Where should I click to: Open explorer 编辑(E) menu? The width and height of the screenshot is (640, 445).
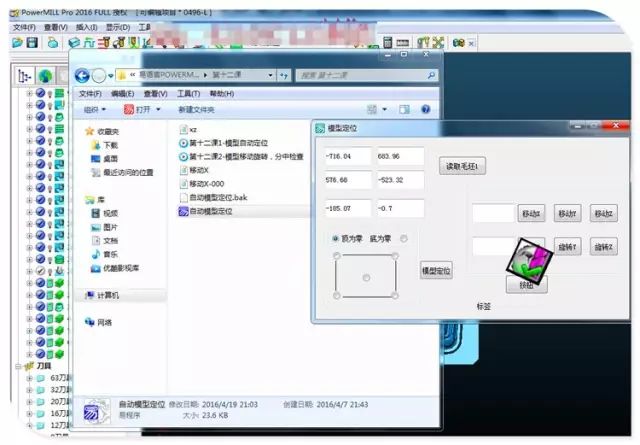pyautogui.click(x=122, y=94)
